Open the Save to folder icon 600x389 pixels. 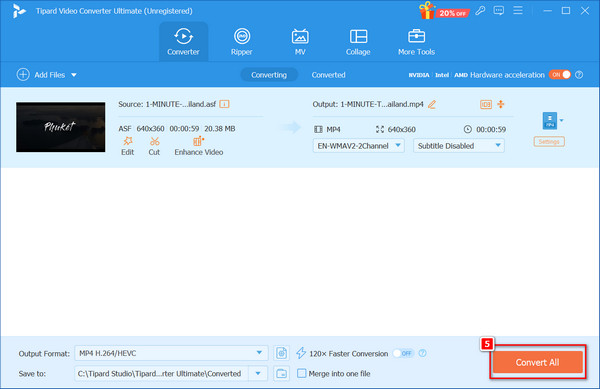[281, 373]
